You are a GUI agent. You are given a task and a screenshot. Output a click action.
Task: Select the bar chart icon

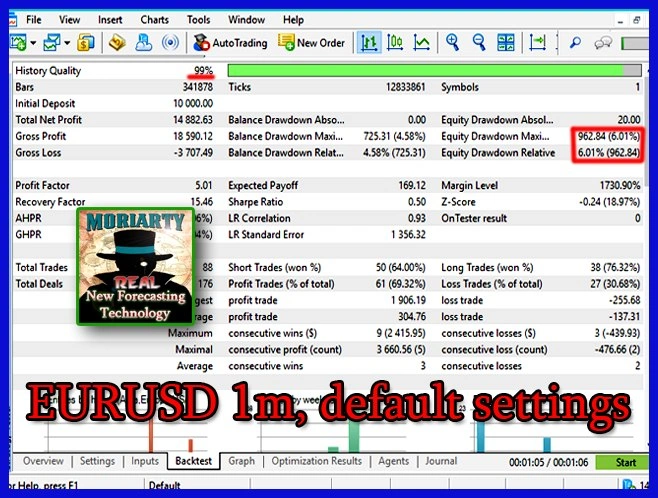pyautogui.click(x=370, y=43)
